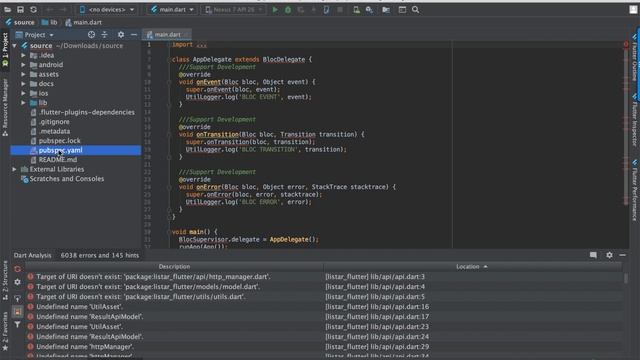Select error row for models/model.dart URI
Viewport: 640px width, 360px height.
pyautogui.click(x=324, y=287)
